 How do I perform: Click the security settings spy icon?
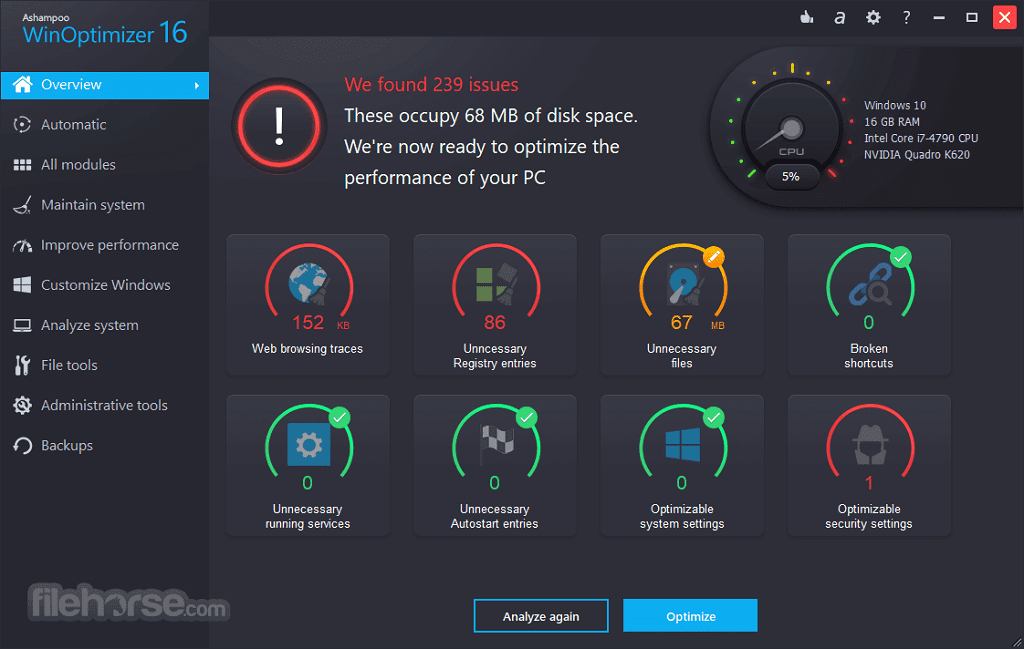[871, 445]
